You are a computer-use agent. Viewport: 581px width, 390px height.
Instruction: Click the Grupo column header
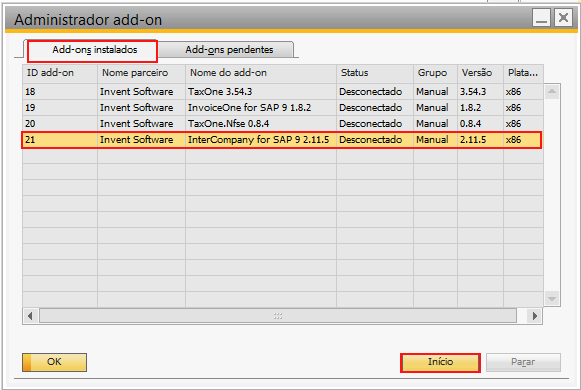coord(435,73)
